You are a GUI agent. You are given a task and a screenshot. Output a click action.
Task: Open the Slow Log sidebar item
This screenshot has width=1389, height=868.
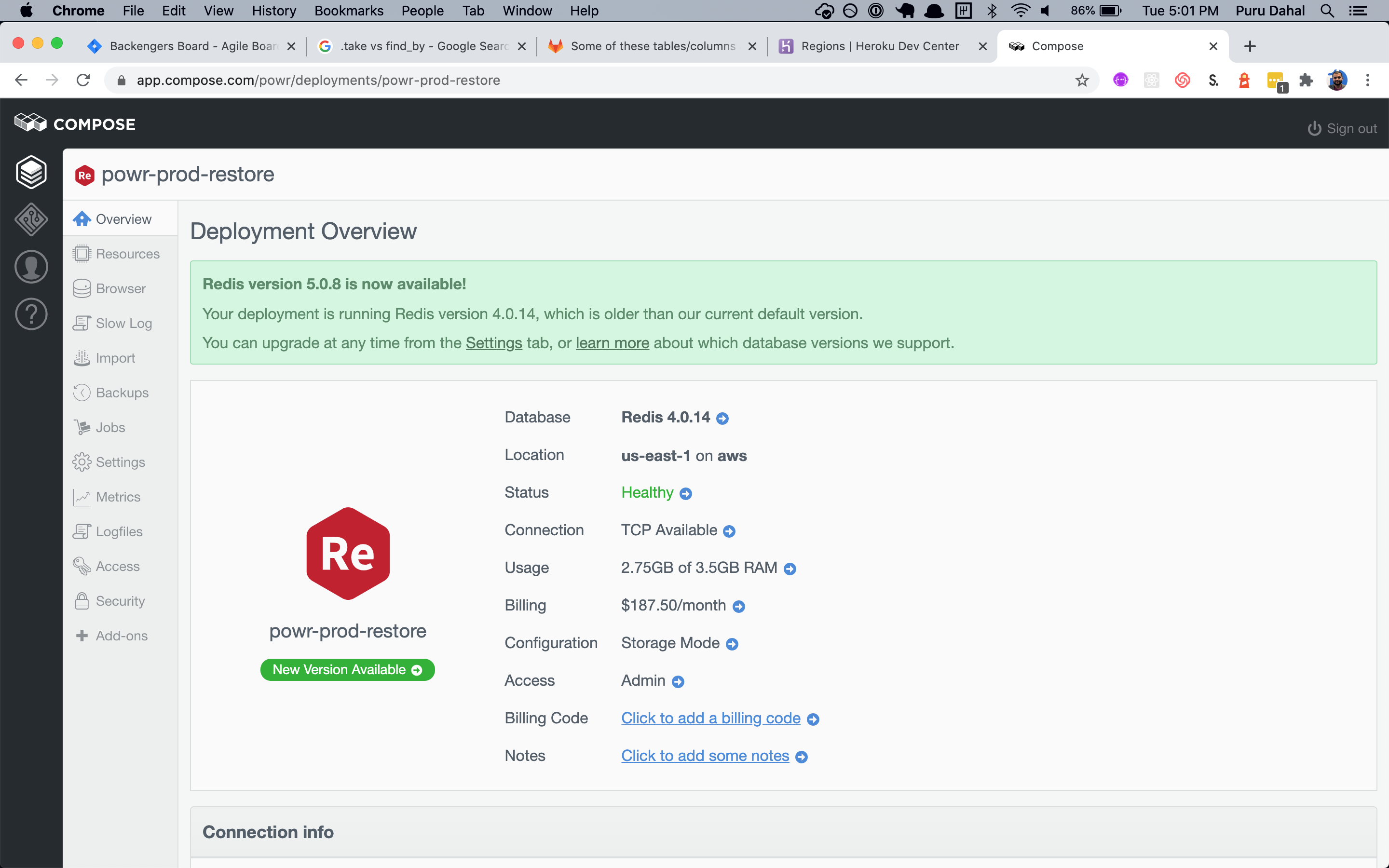click(123, 323)
